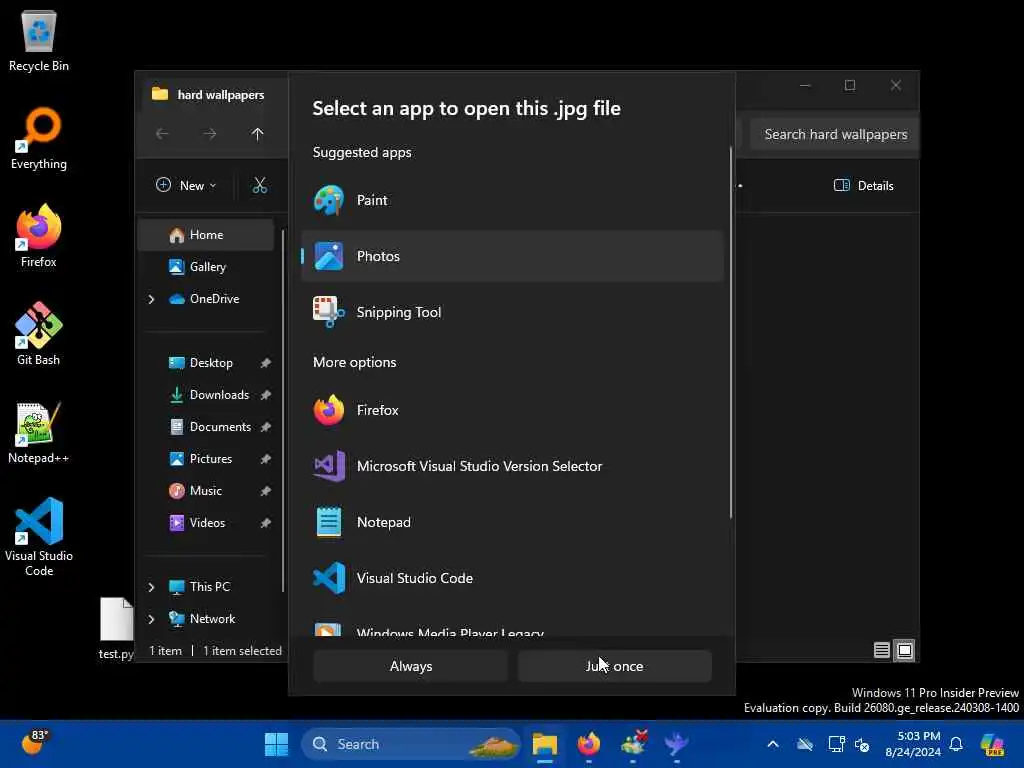Screen dimensions: 1024x768
Task: Choose Firefox under More options
Action: (x=512, y=410)
